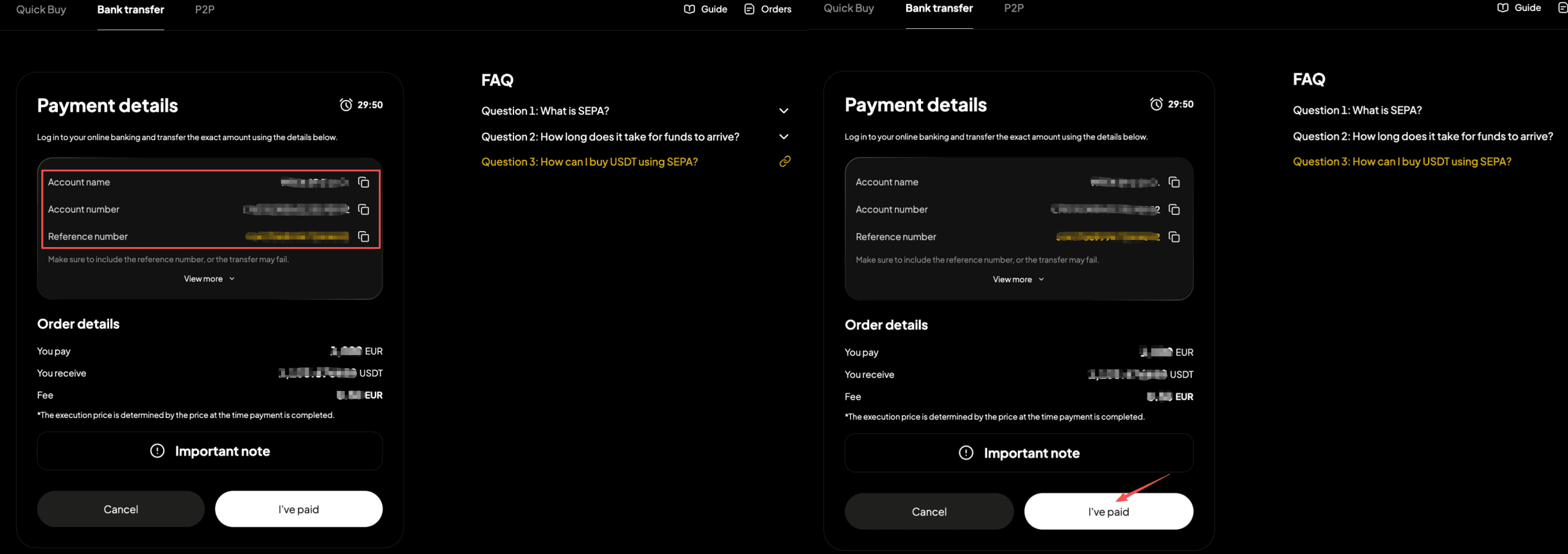Copy the account name in the left panel

(x=363, y=182)
